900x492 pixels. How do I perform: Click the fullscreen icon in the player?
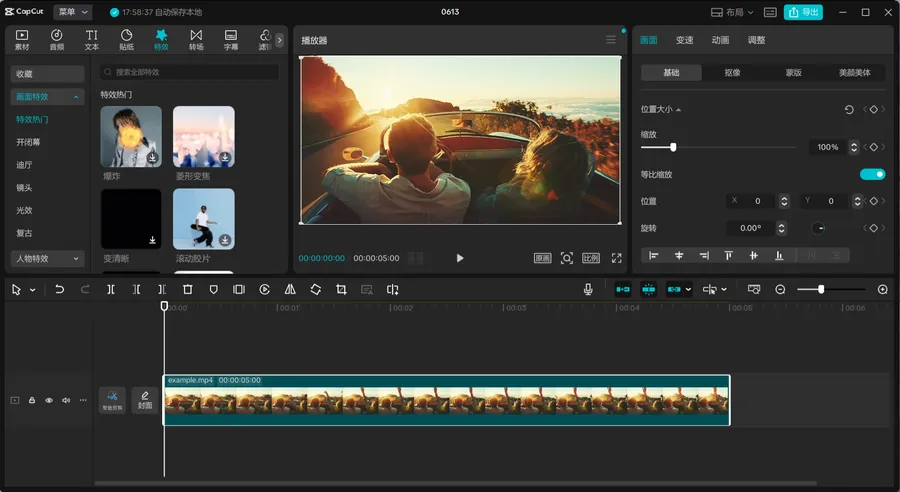coord(617,258)
